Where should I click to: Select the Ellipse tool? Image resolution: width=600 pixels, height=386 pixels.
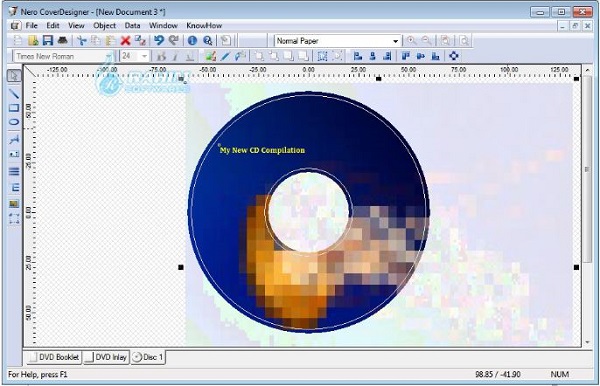point(14,122)
